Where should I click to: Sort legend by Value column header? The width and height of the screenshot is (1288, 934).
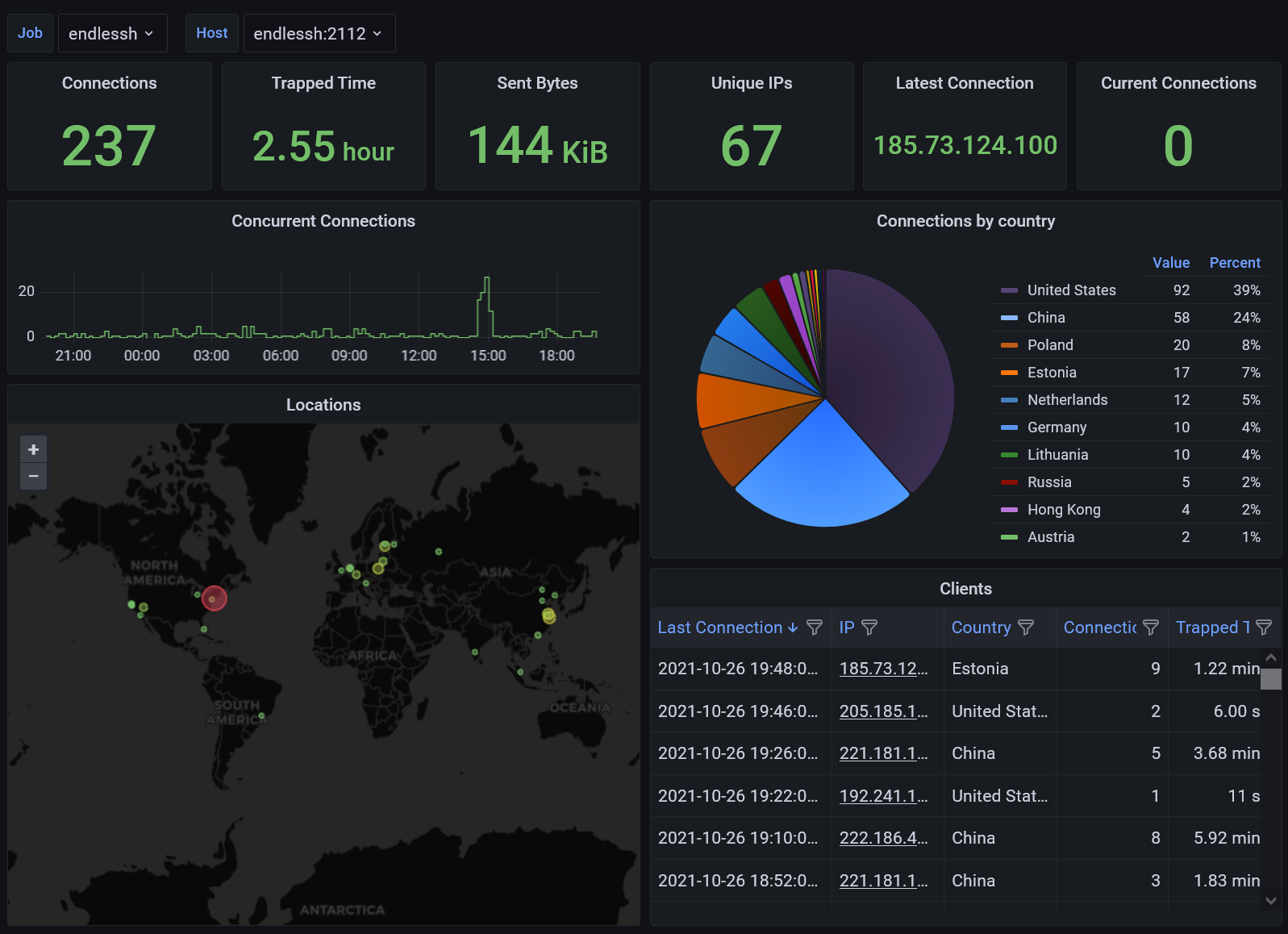[x=1170, y=263]
